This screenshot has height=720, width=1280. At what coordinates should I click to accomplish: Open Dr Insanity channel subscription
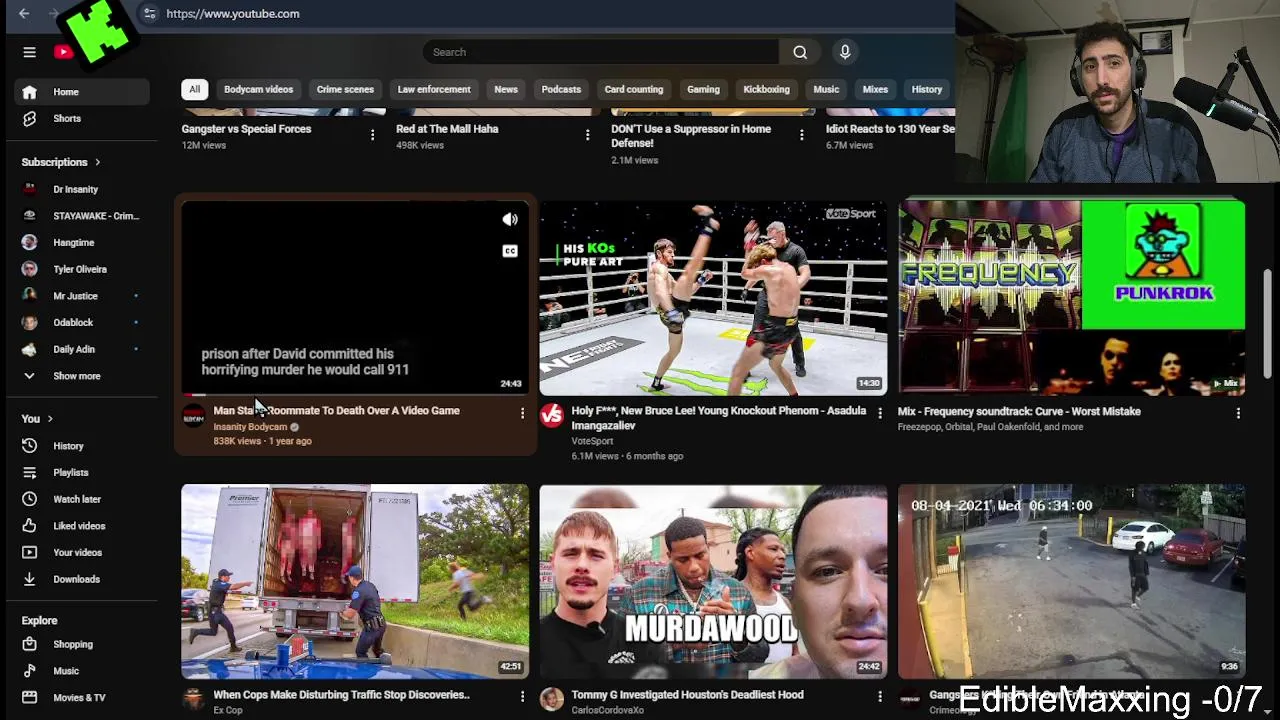[82, 189]
